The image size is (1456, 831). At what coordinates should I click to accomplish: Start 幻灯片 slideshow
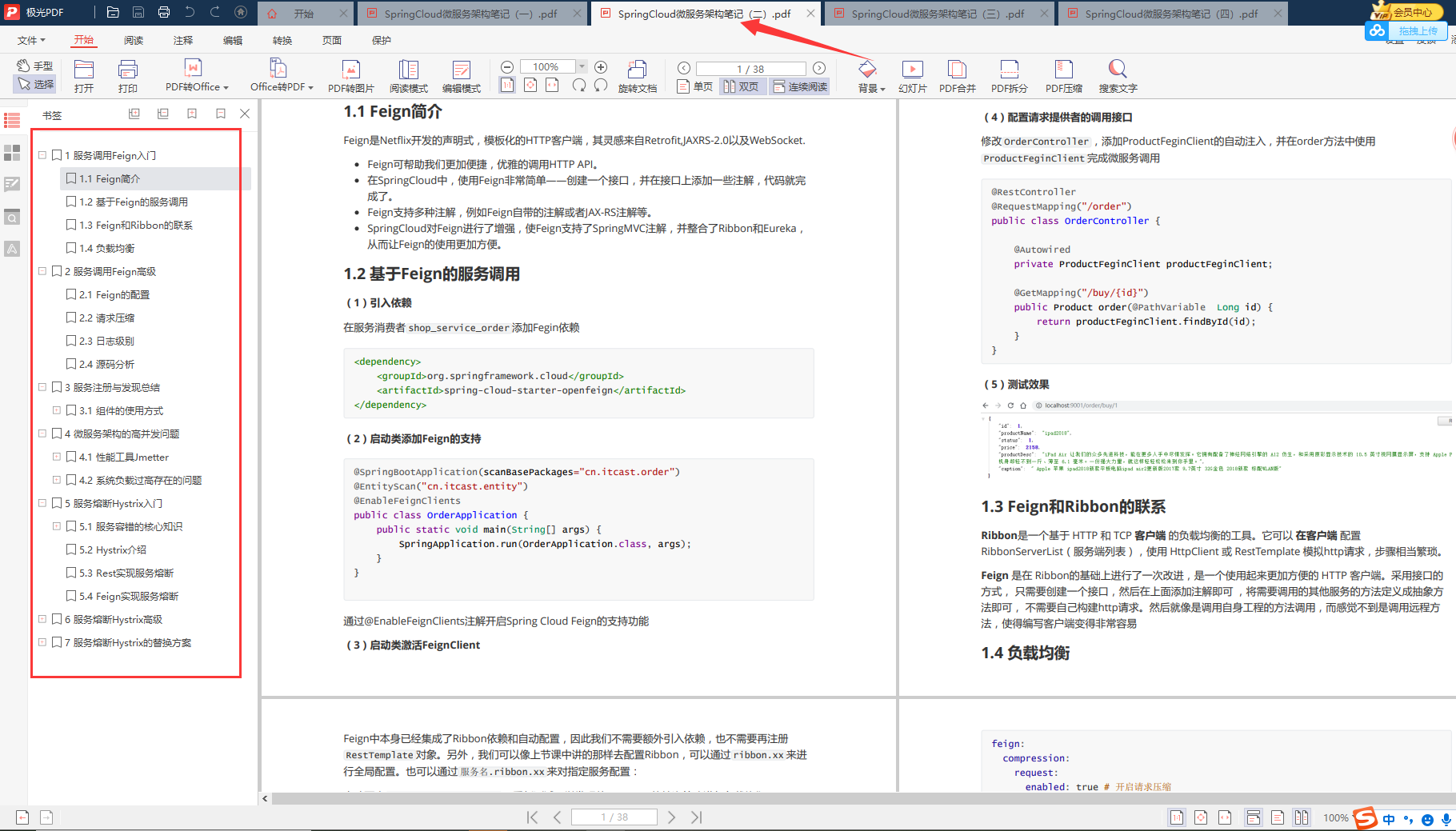[x=913, y=76]
